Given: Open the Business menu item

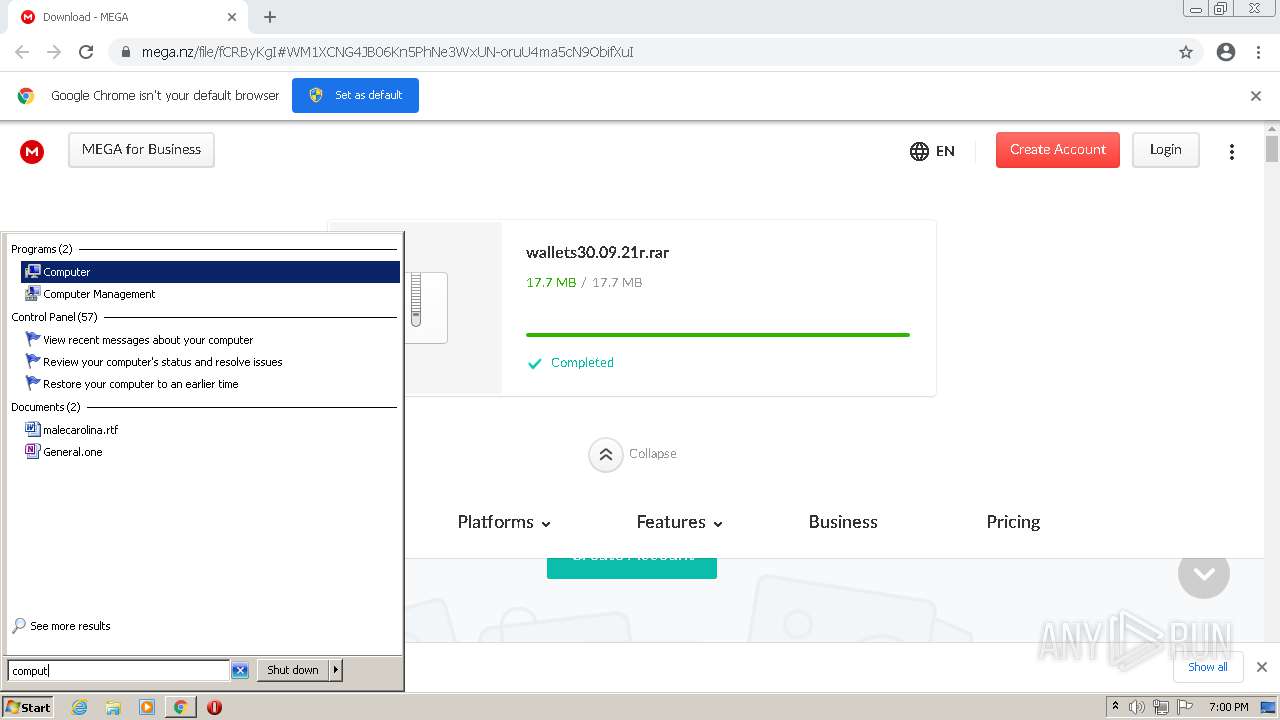Looking at the screenshot, I should [x=843, y=522].
